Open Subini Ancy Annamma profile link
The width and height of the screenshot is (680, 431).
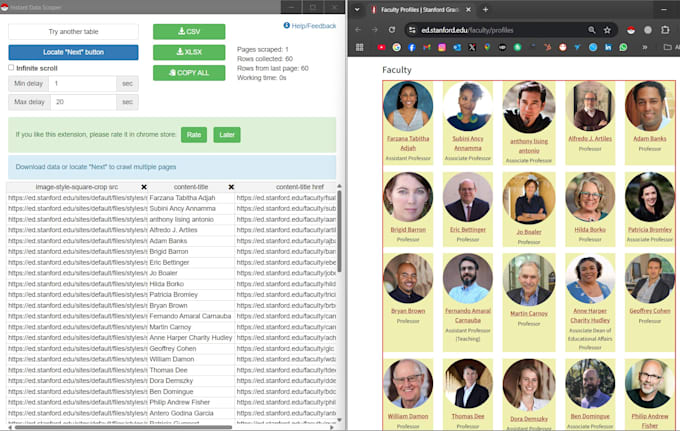coord(468,143)
